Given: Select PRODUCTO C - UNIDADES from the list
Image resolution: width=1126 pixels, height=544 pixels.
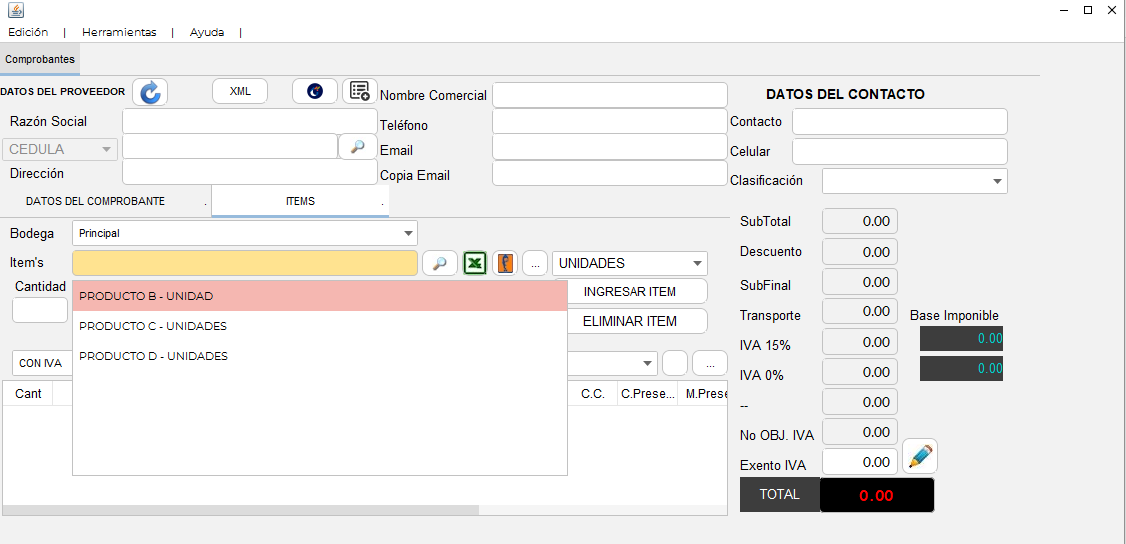Looking at the screenshot, I should click(153, 326).
